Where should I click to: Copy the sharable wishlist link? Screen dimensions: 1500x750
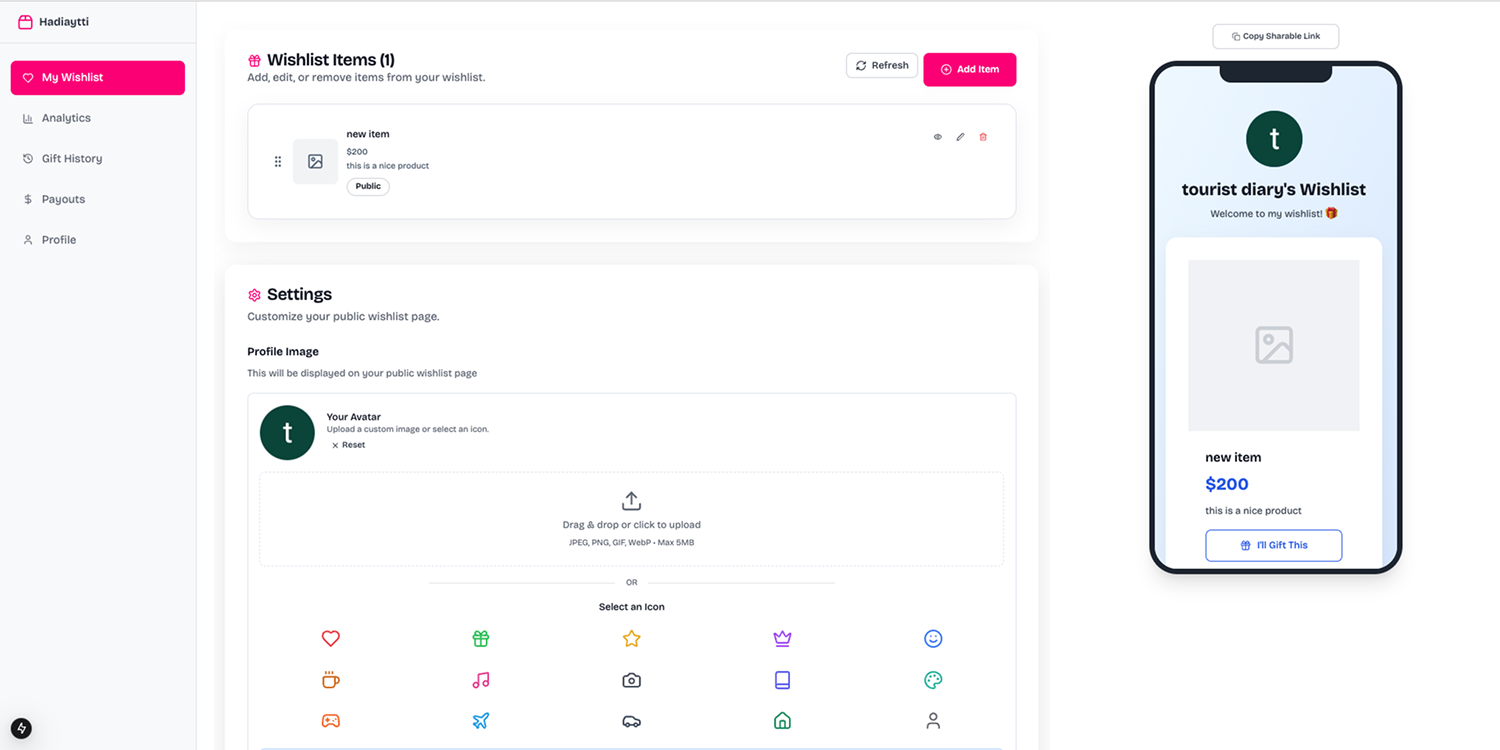coord(1275,36)
